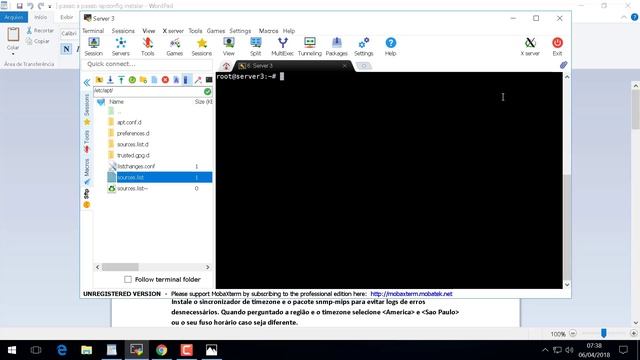Select the sources.list~ backup file

(x=132, y=188)
